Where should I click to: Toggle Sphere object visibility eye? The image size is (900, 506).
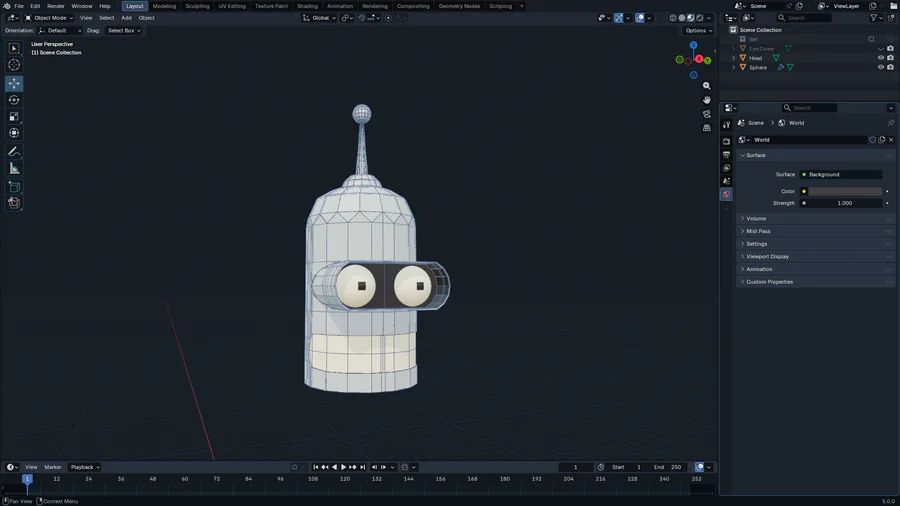pos(880,67)
